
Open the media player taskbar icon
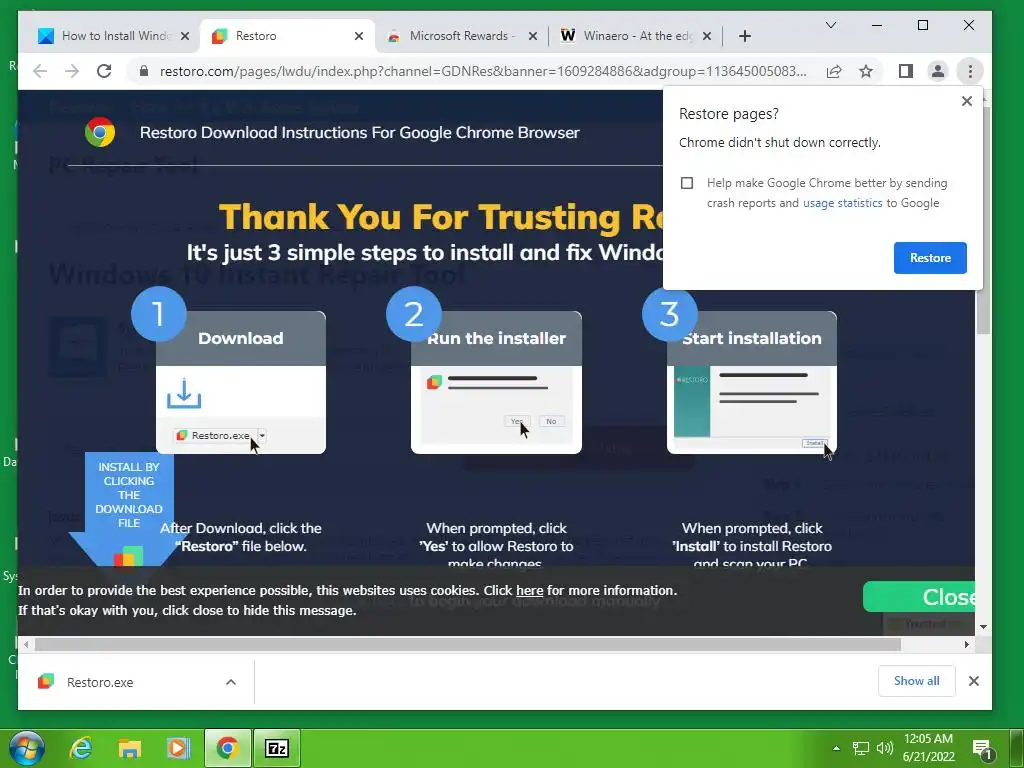click(178, 748)
